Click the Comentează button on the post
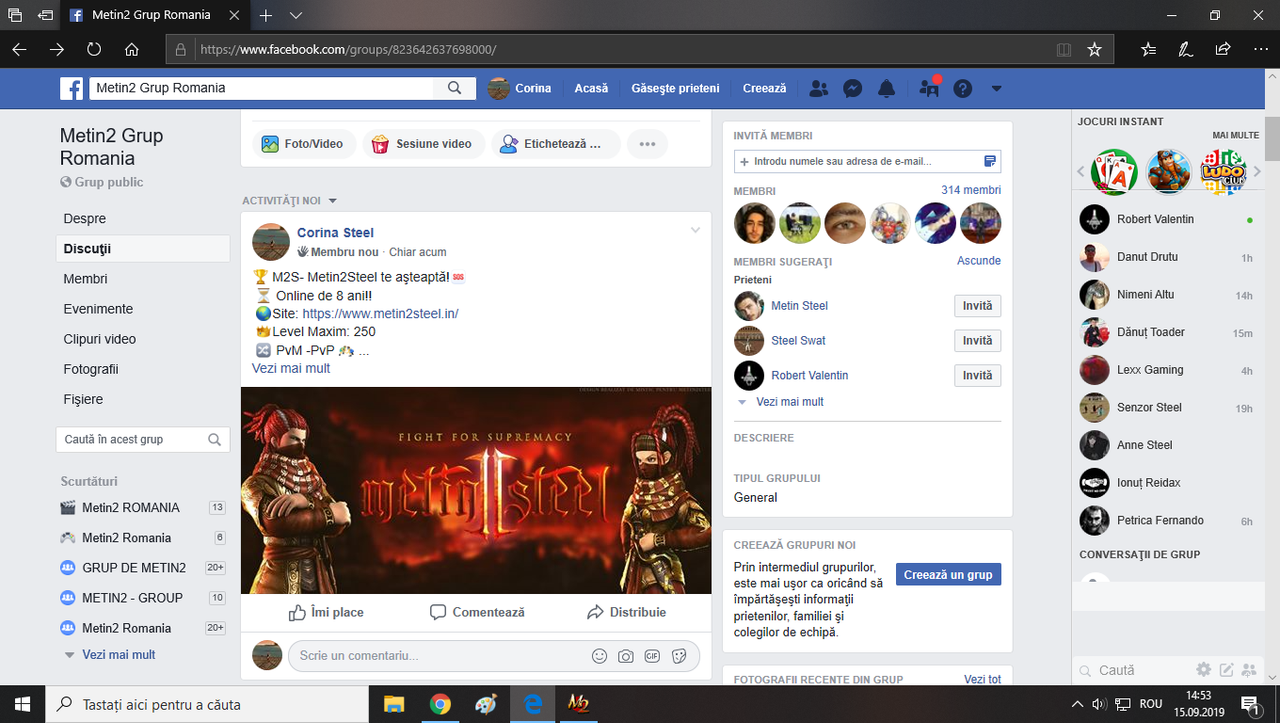 coord(477,612)
